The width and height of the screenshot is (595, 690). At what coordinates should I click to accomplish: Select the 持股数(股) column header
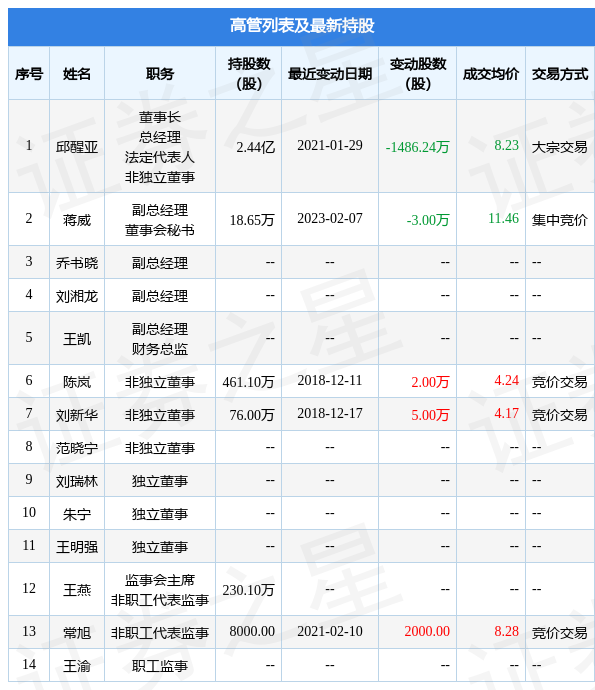[x=249, y=73]
